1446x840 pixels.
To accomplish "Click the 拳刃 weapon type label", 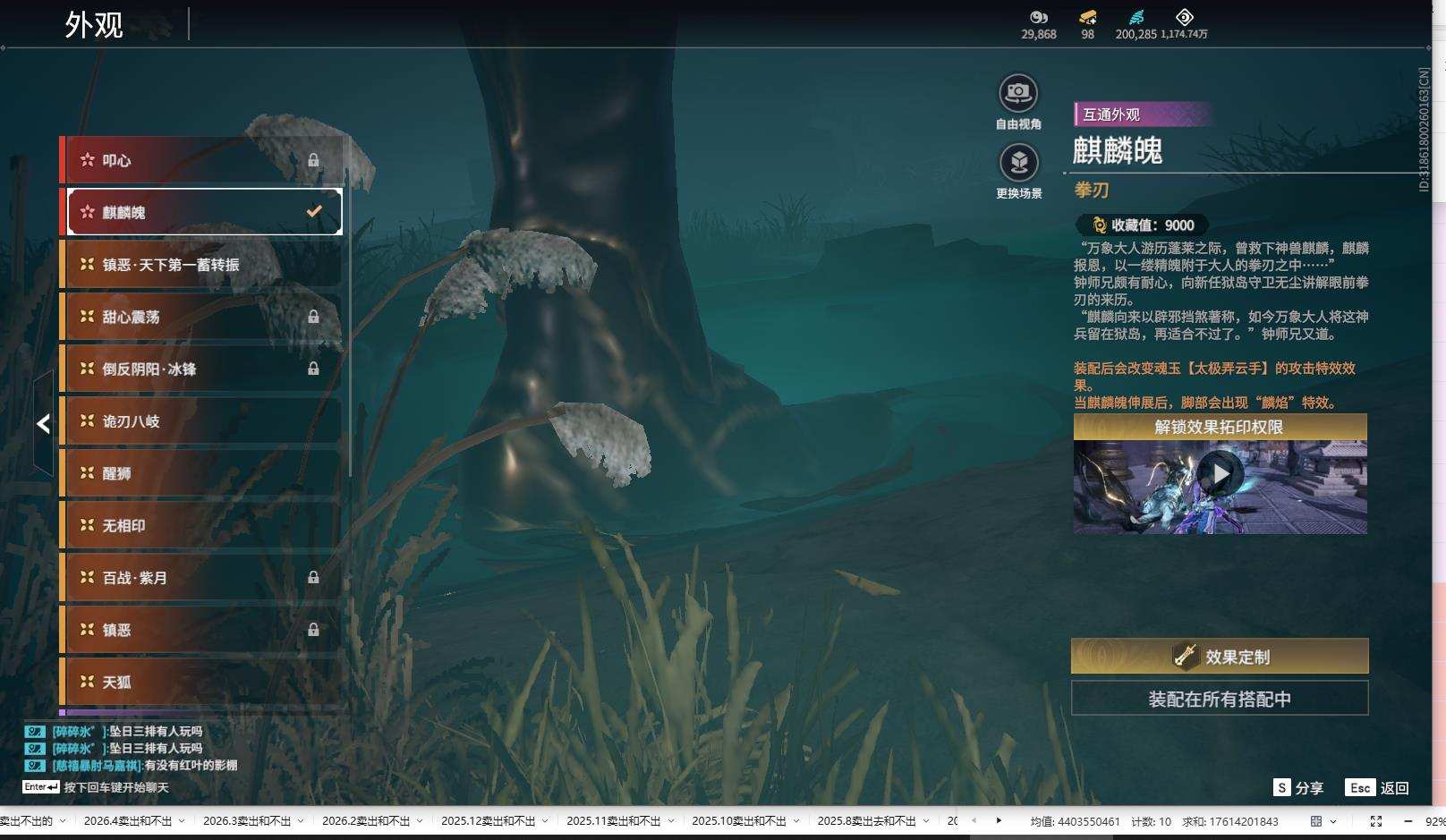I will coord(1092,190).
